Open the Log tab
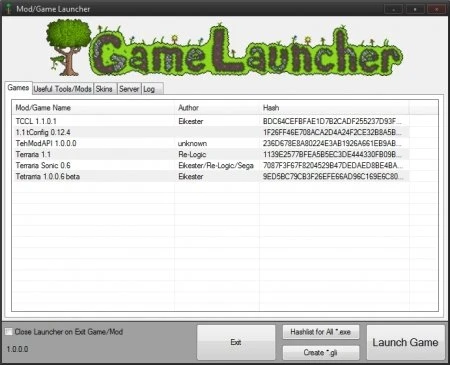 click(x=152, y=89)
